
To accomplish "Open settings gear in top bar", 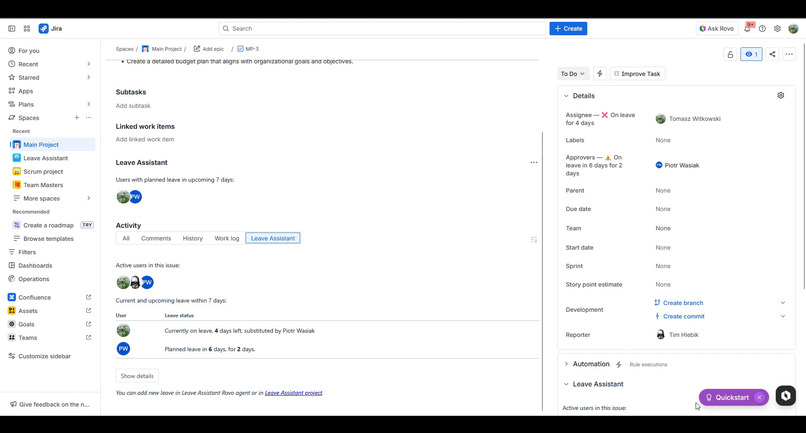I will click(777, 29).
